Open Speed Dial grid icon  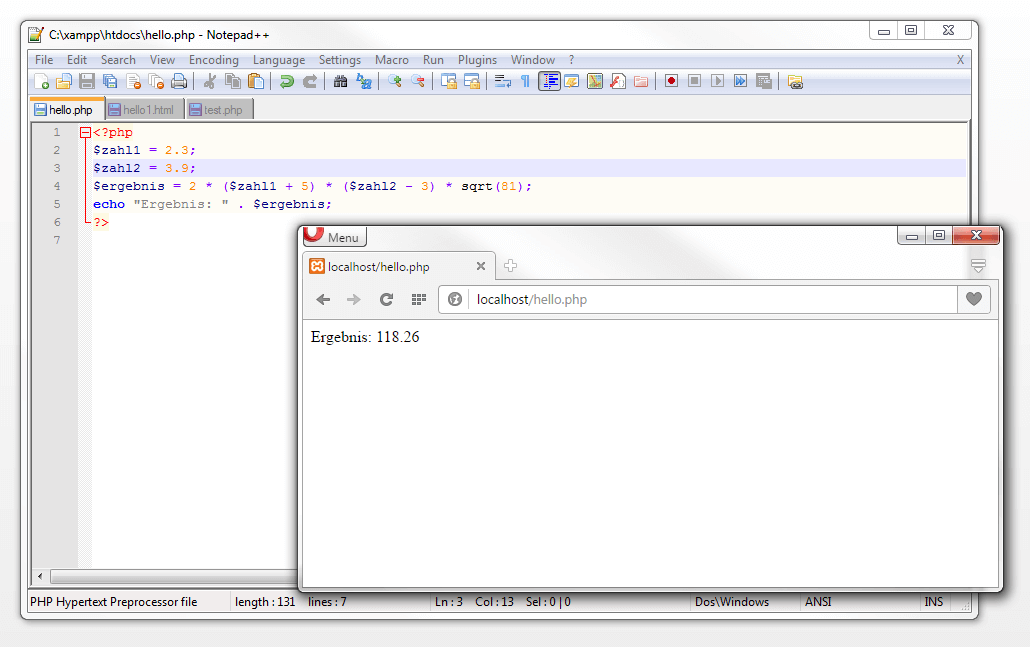[418, 300]
